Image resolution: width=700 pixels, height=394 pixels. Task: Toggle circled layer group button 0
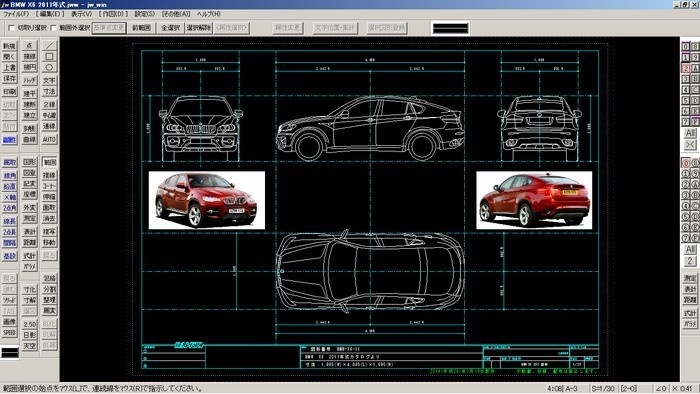coord(685,163)
